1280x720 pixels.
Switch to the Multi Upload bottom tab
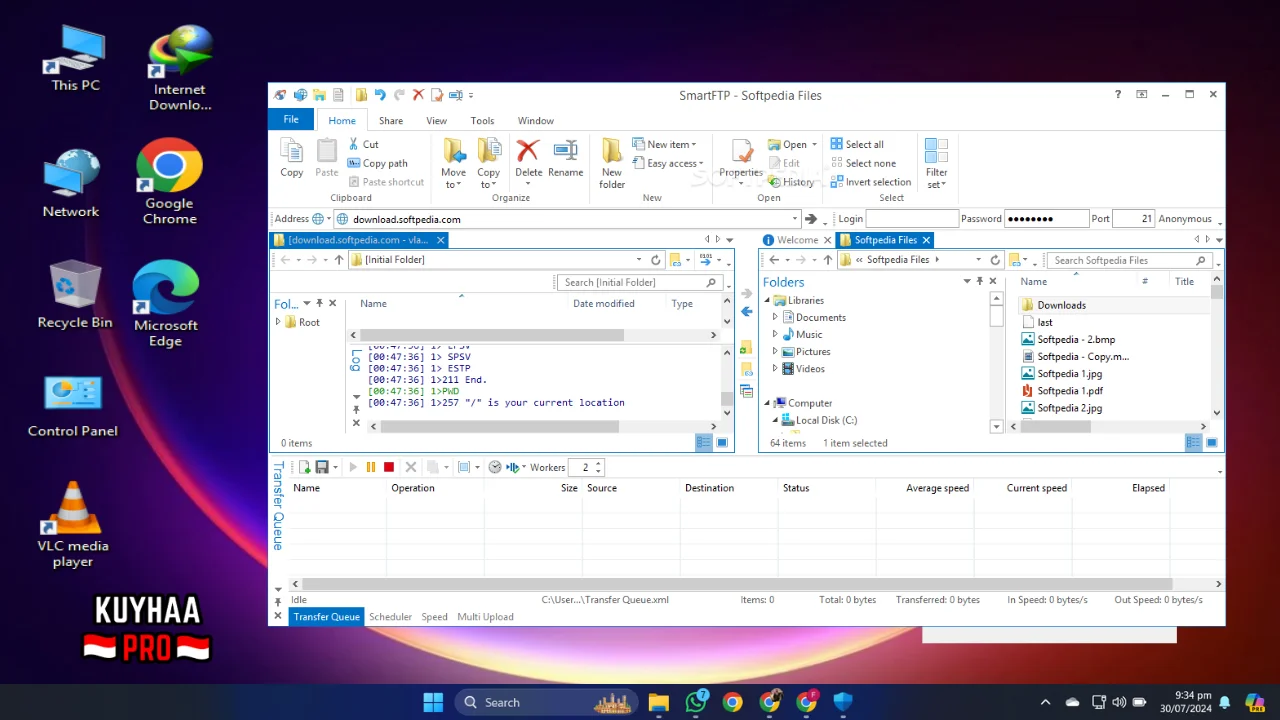coord(485,617)
